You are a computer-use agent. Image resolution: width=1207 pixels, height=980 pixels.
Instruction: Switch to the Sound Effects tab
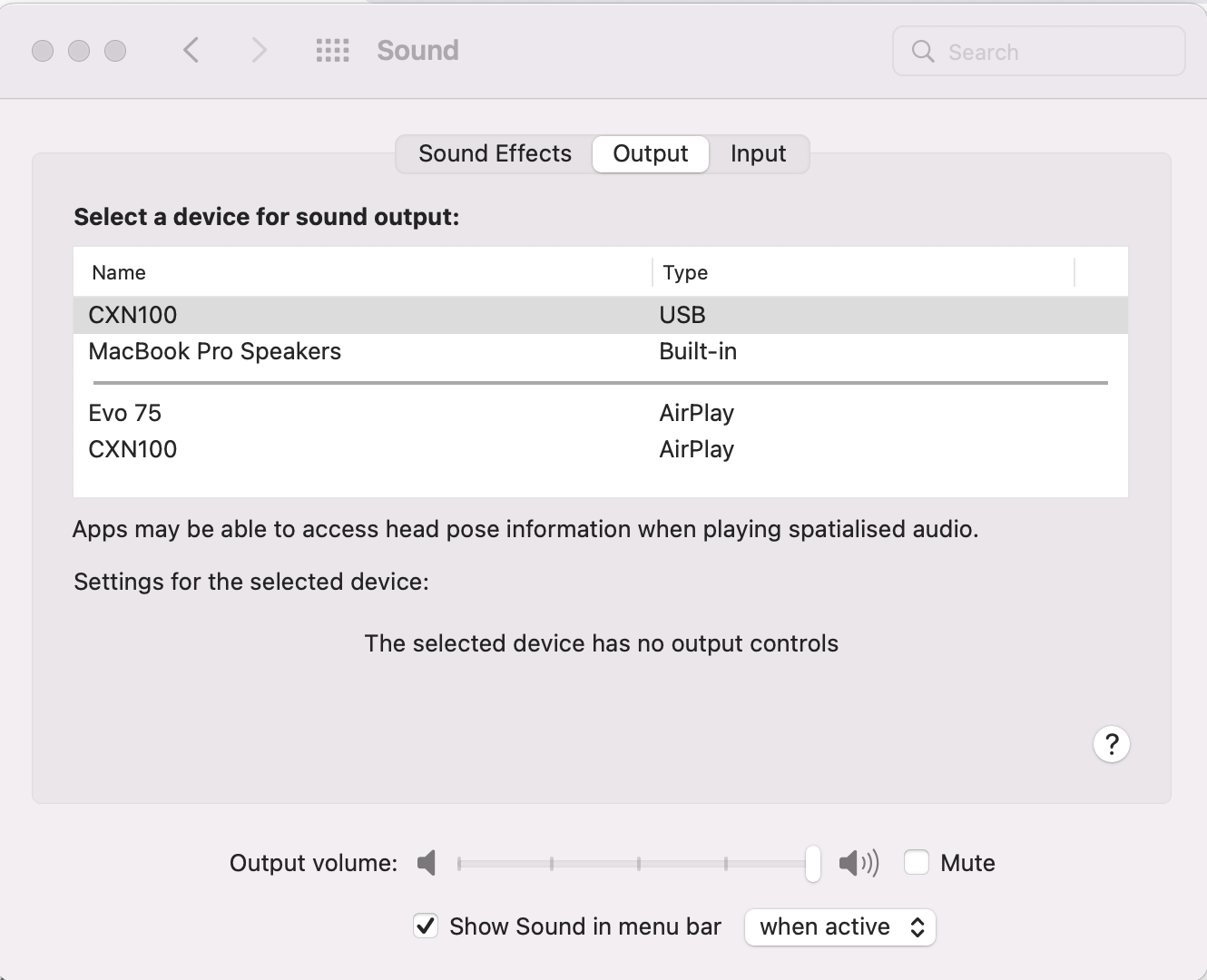coord(494,153)
